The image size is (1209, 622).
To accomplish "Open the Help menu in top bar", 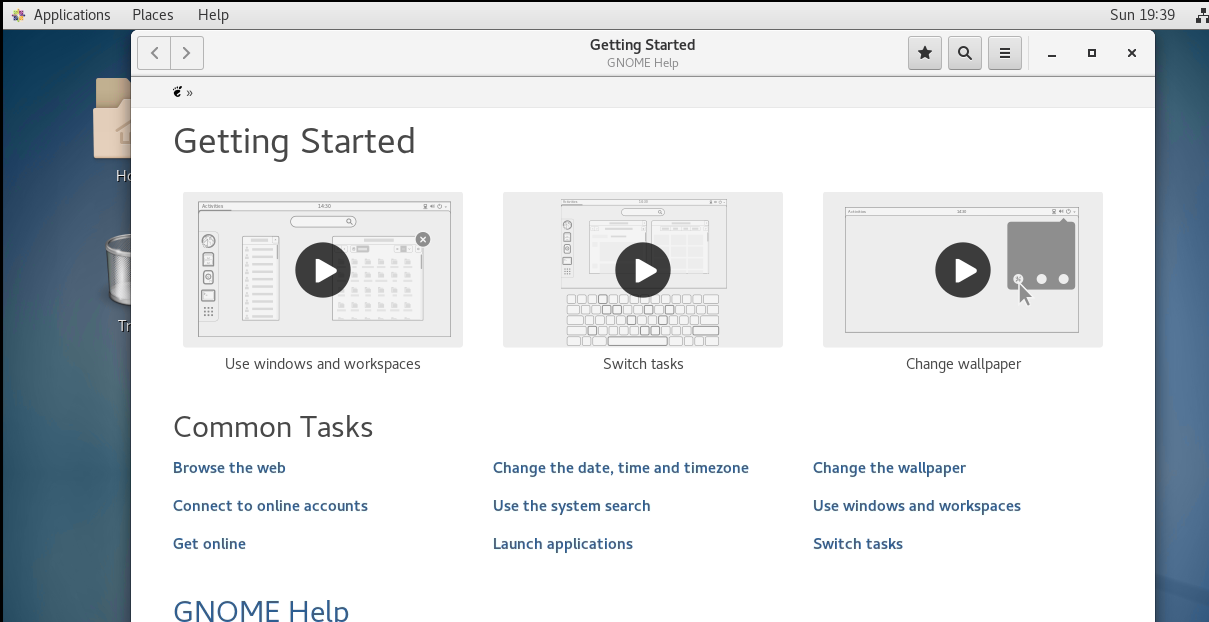I will pos(213,15).
